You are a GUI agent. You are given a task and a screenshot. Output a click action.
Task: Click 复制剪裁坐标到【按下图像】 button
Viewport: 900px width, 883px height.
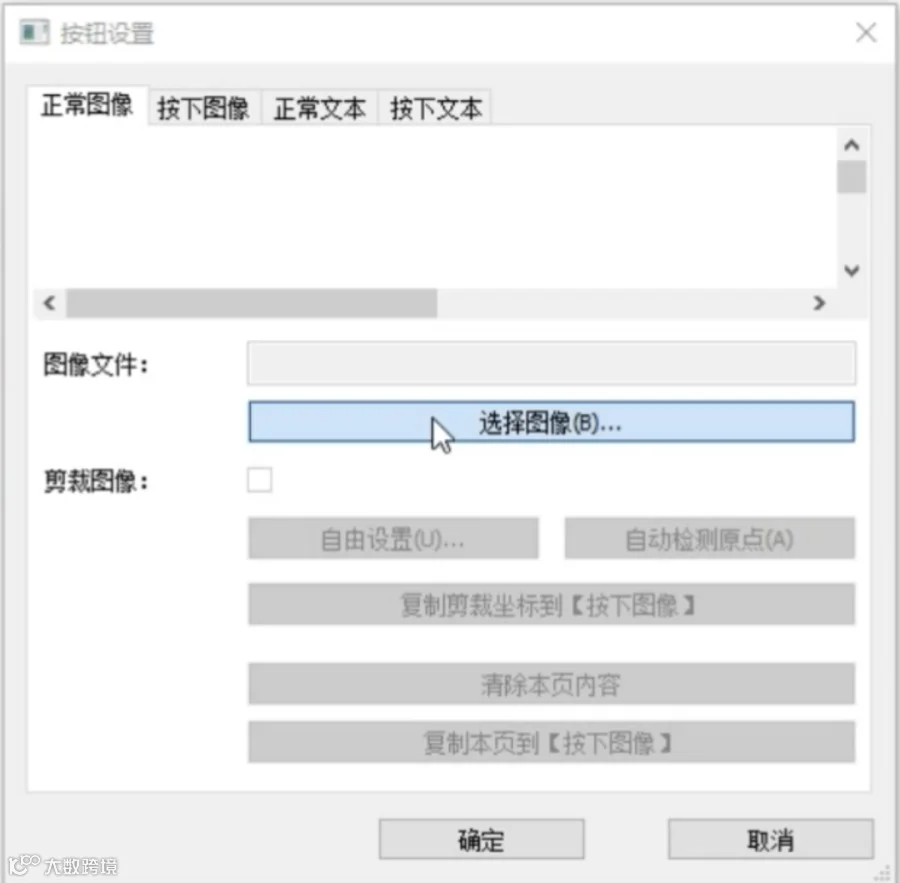pyautogui.click(x=552, y=604)
